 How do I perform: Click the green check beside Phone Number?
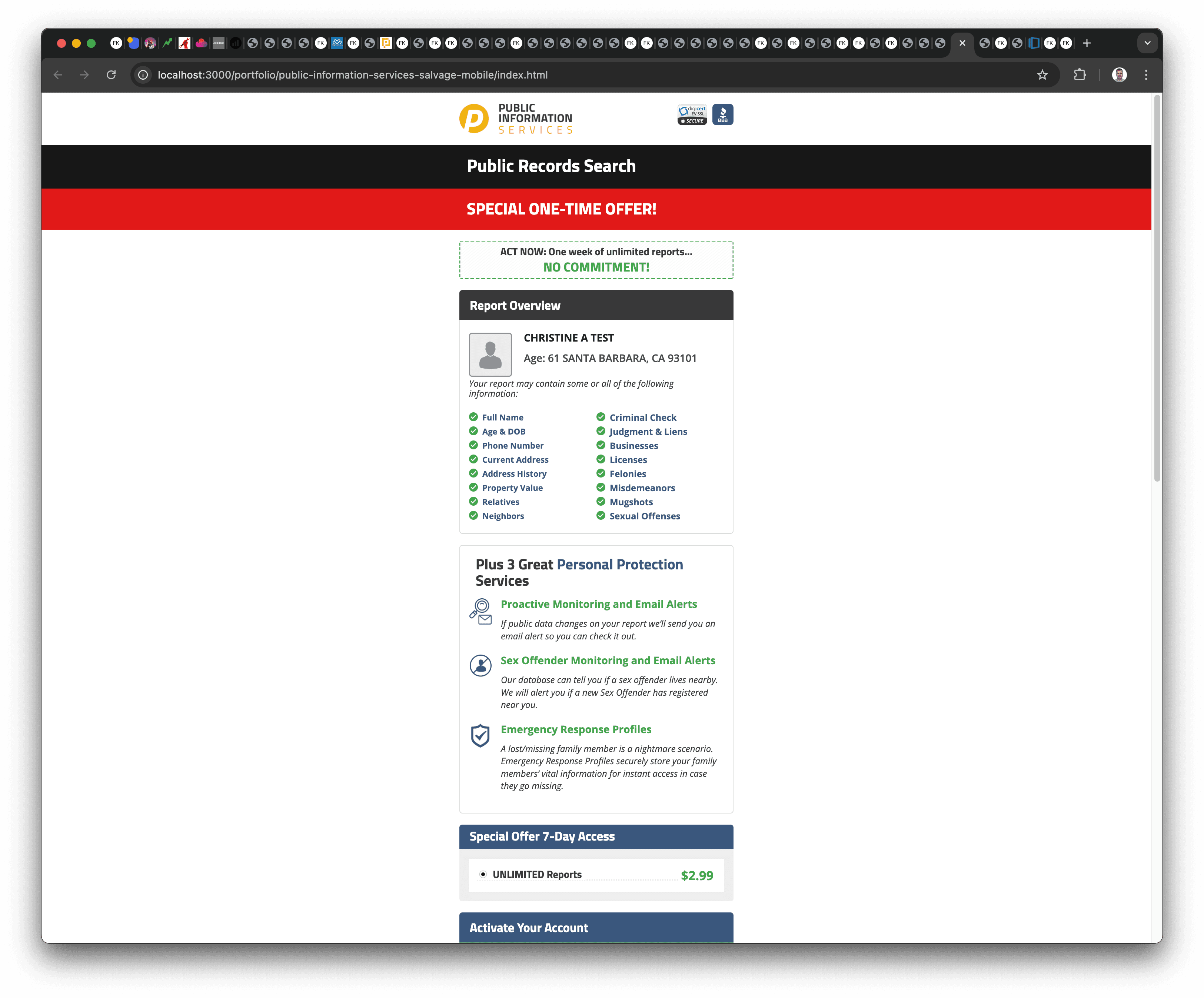[x=473, y=445]
